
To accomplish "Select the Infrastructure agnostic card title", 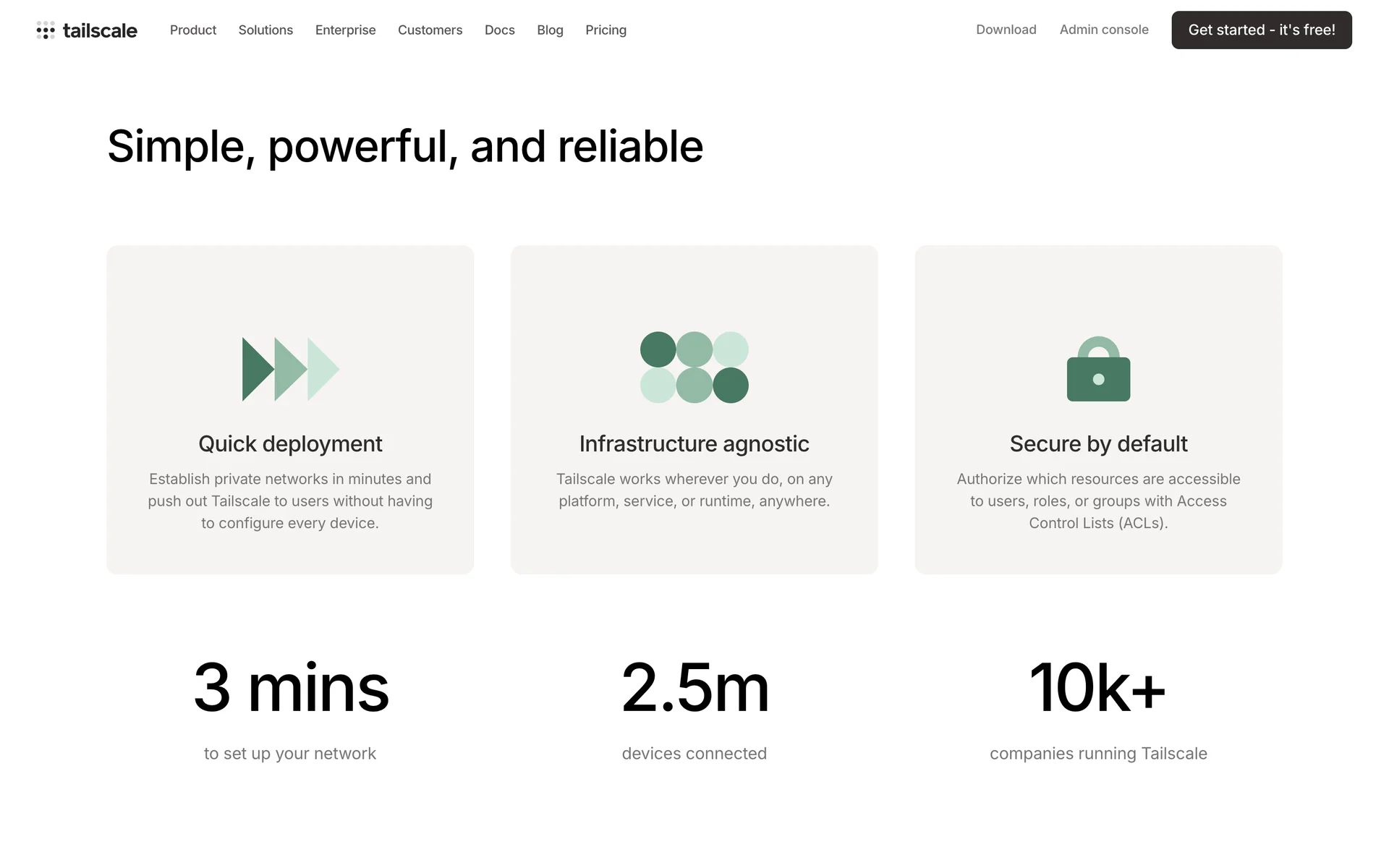I will click(694, 443).
